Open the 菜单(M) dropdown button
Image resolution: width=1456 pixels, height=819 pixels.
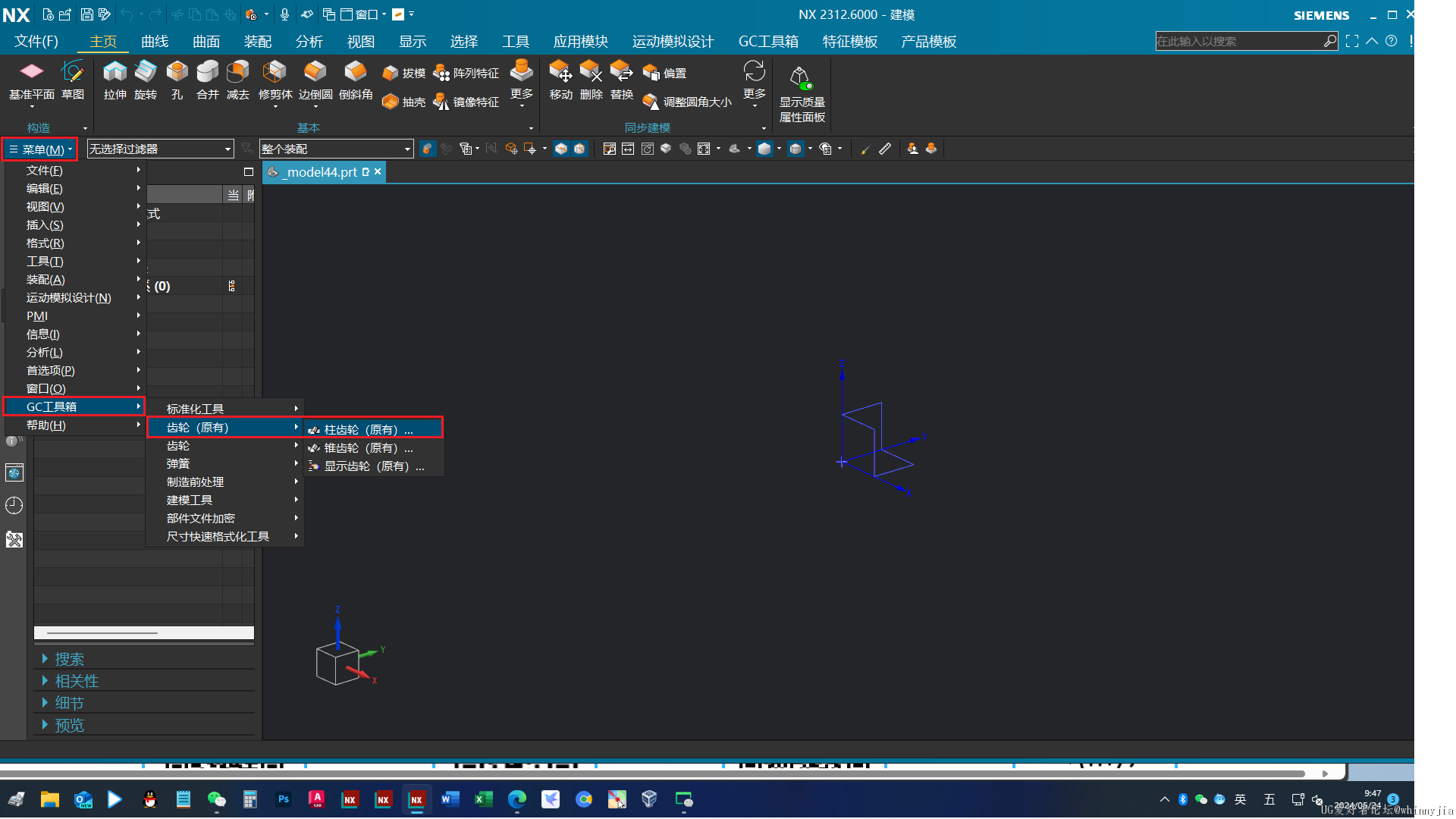[41, 149]
